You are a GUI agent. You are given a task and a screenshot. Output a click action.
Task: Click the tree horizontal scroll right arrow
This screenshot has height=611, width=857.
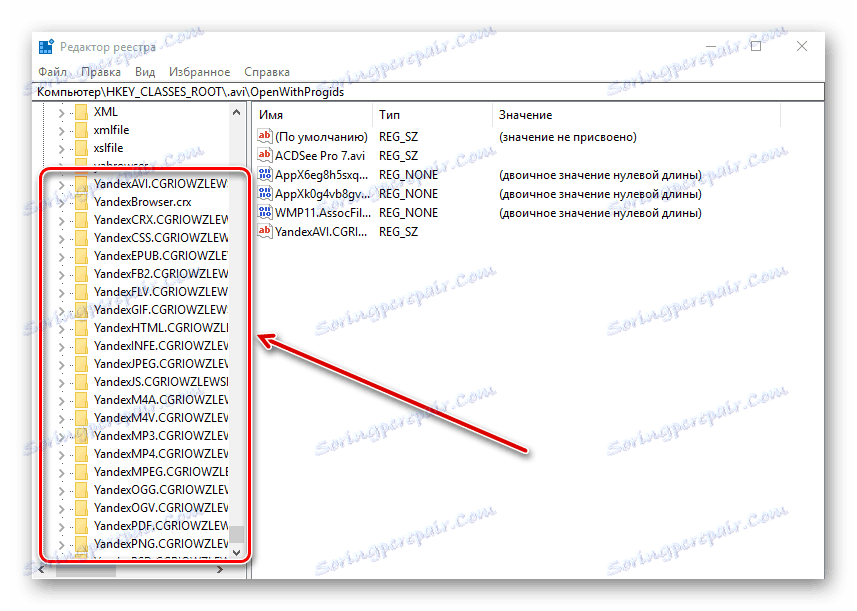[x=220, y=569]
